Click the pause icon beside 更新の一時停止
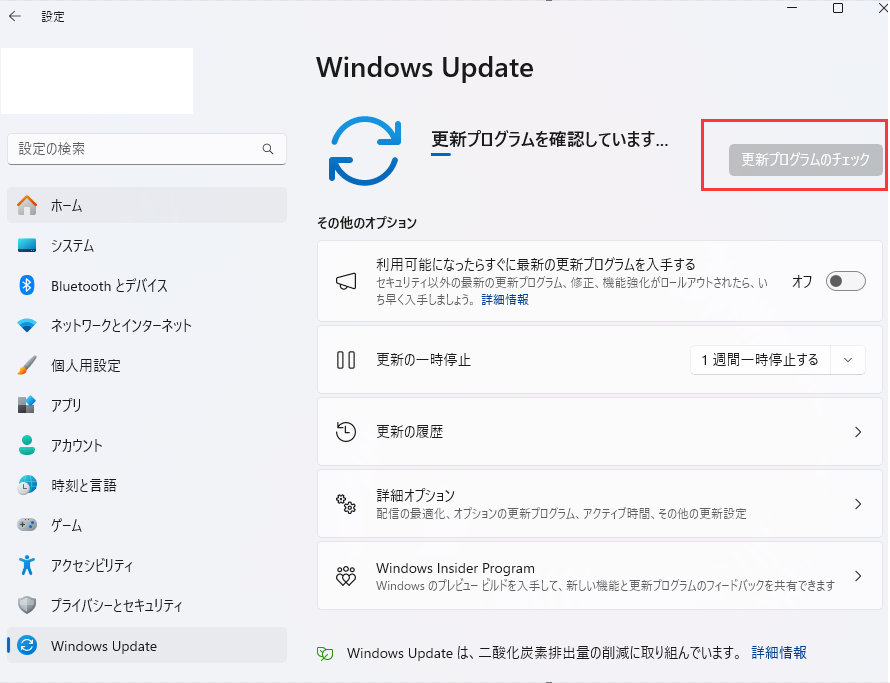This screenshot has height=683, width=890. (x=346, y=360)
